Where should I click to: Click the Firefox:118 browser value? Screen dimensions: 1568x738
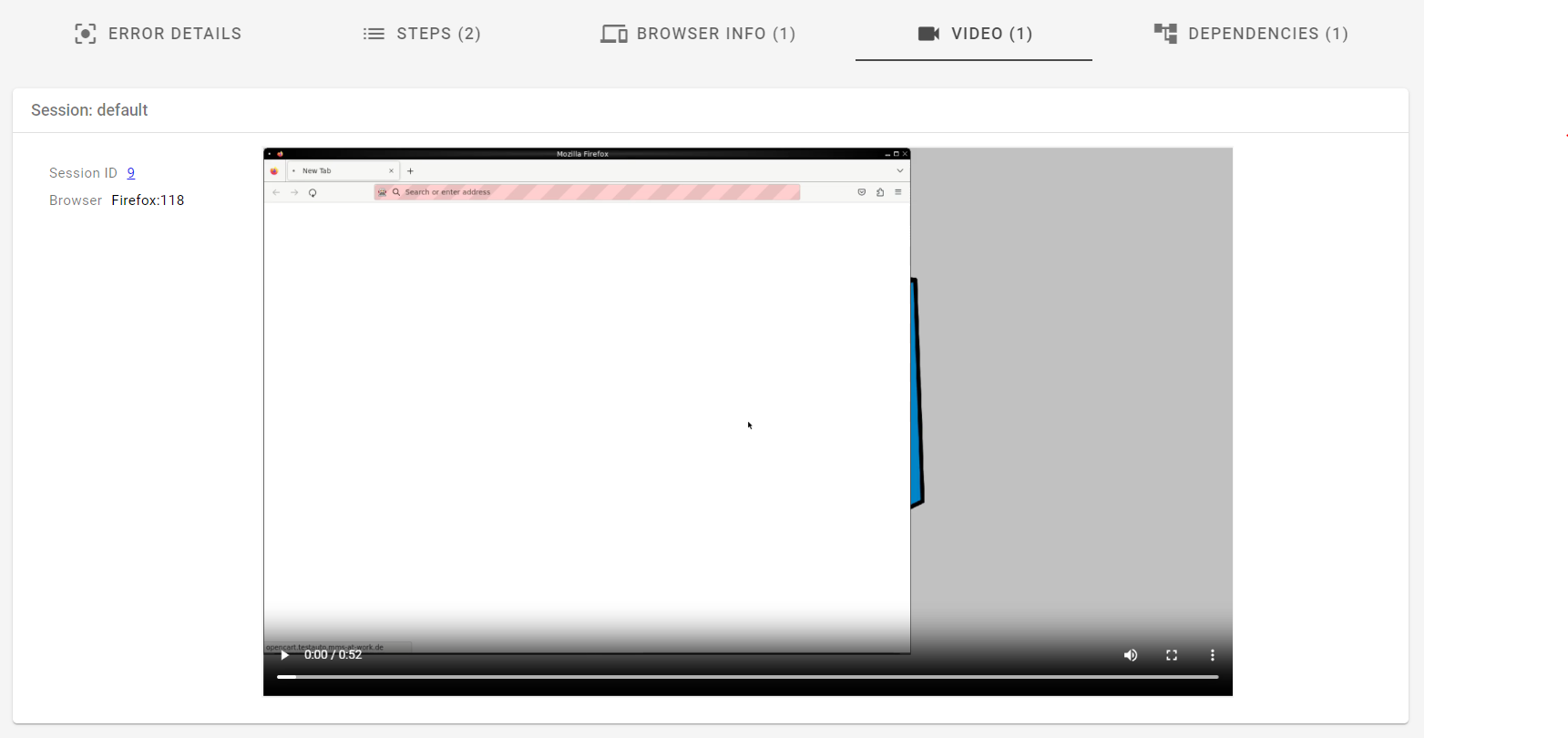tap(148, 200)
